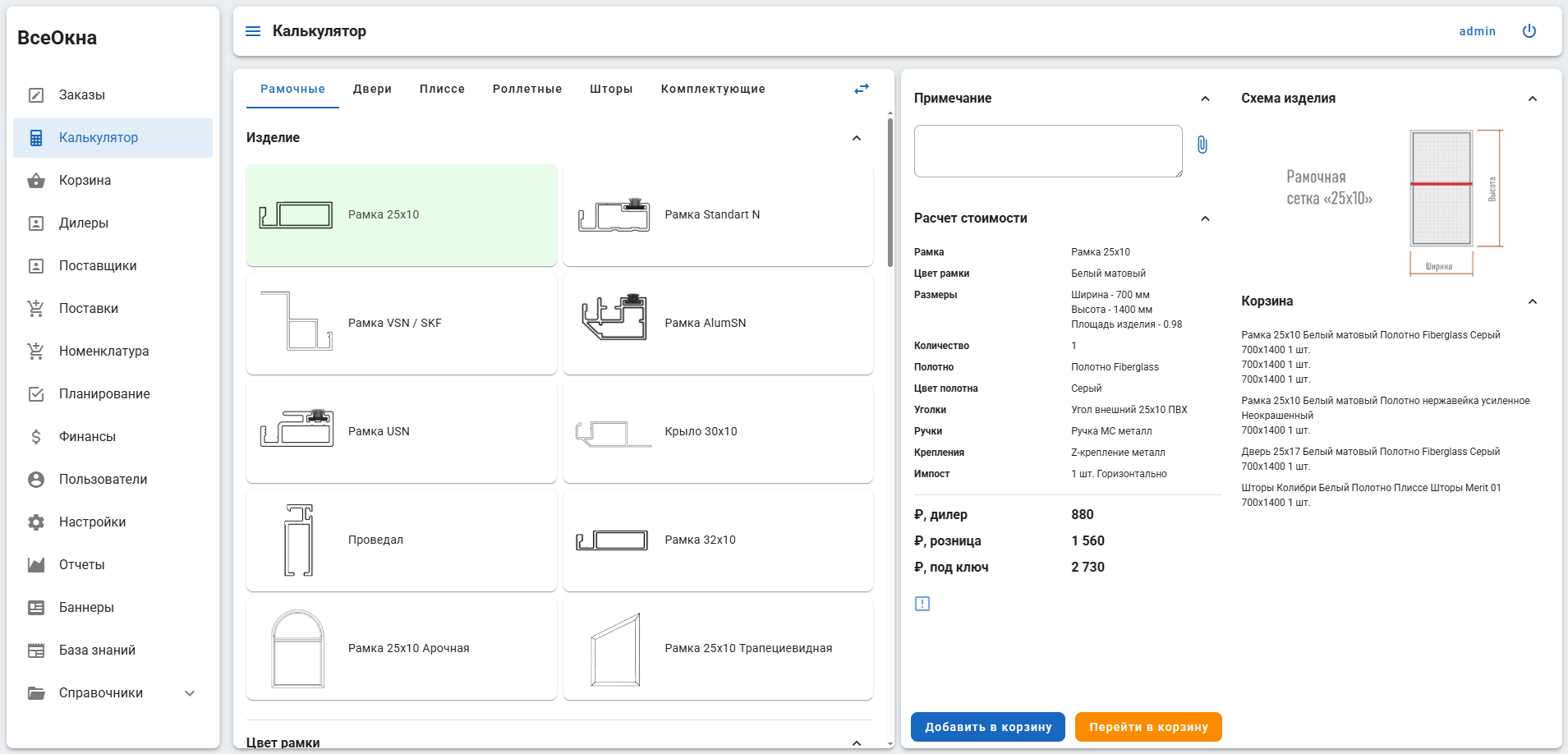1568x754 pixels.
Task: Switch to Шторы tab
Action: [611, 89]
